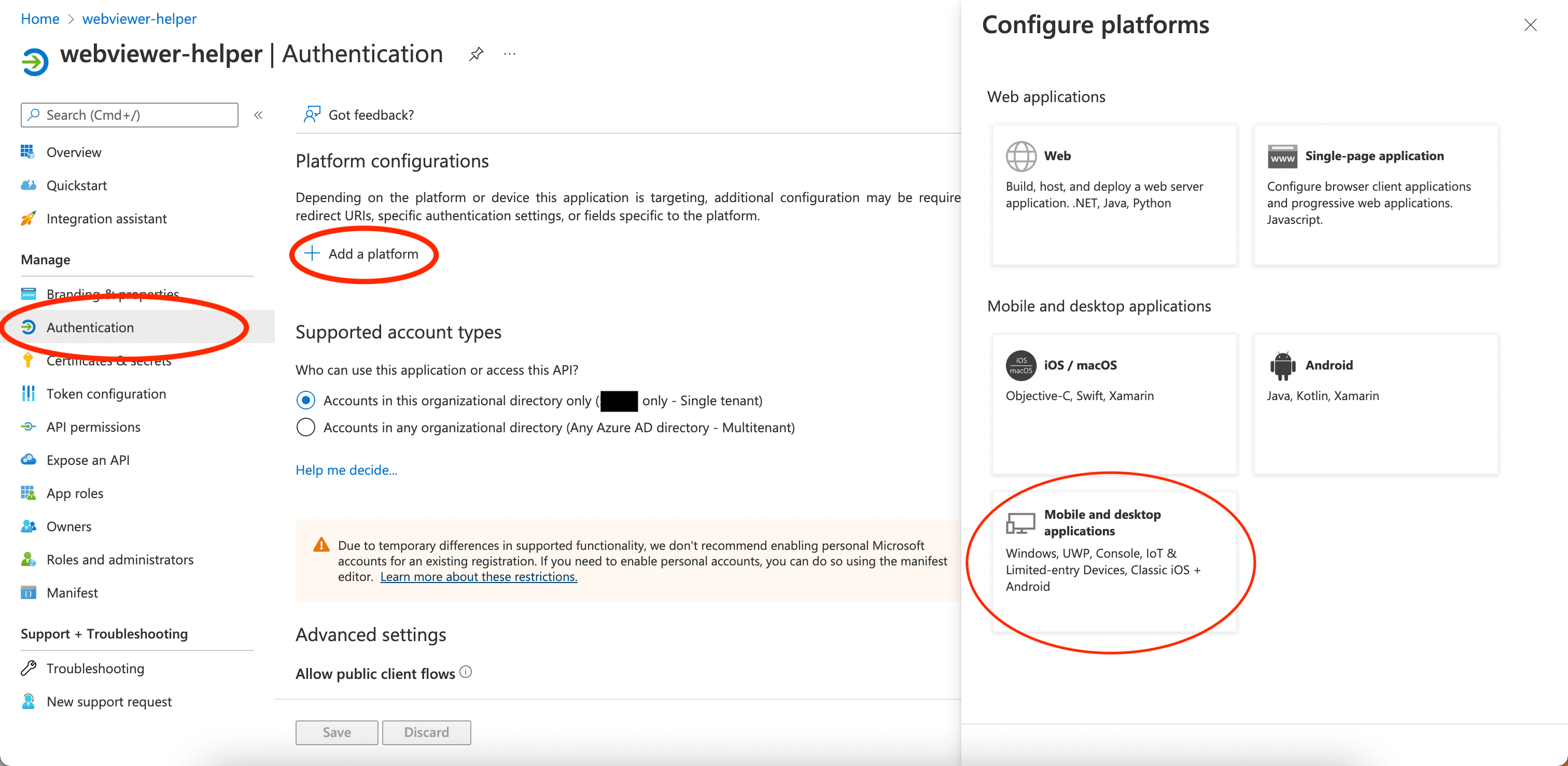Open the ellipsis more options menu
This screenshot has width=1568, height=766.
510,54
